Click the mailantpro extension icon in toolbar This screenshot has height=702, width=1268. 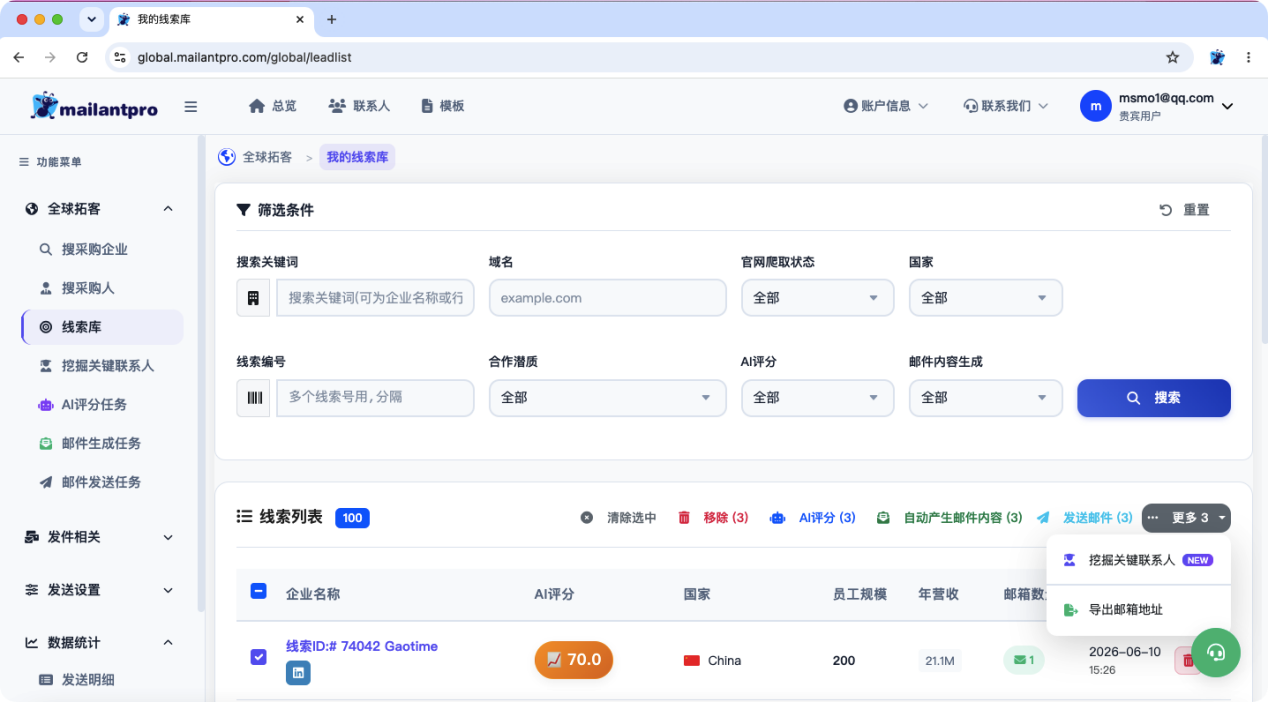tap(1217, 58)
